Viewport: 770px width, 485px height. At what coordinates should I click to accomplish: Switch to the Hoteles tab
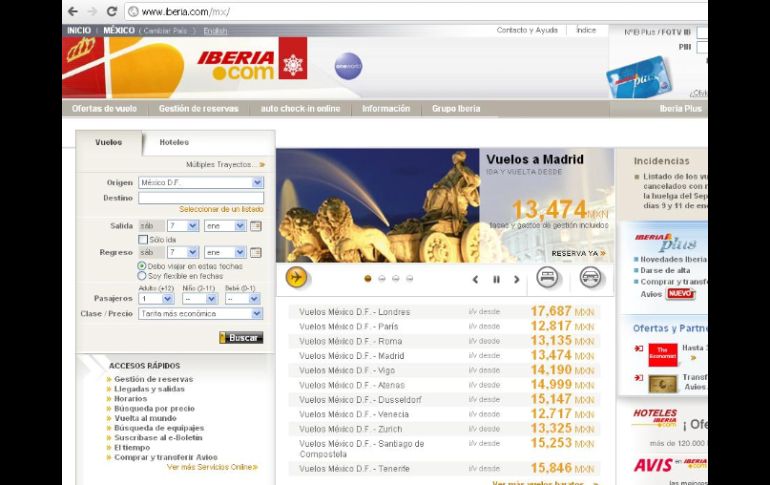coord(174,142)
